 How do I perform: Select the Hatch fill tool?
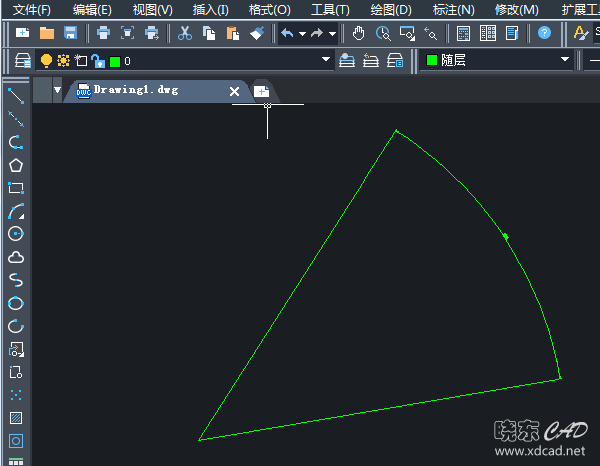pyautogui.click(x=16, y=418)
